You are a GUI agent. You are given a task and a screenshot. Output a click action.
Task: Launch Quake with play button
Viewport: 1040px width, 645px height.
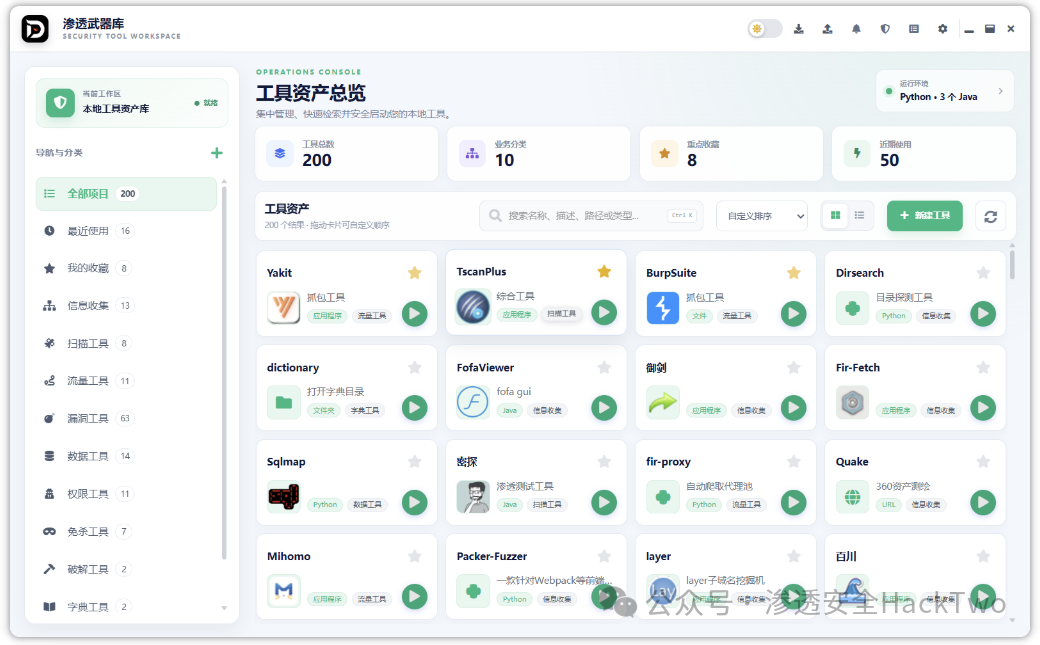point(984,502)
